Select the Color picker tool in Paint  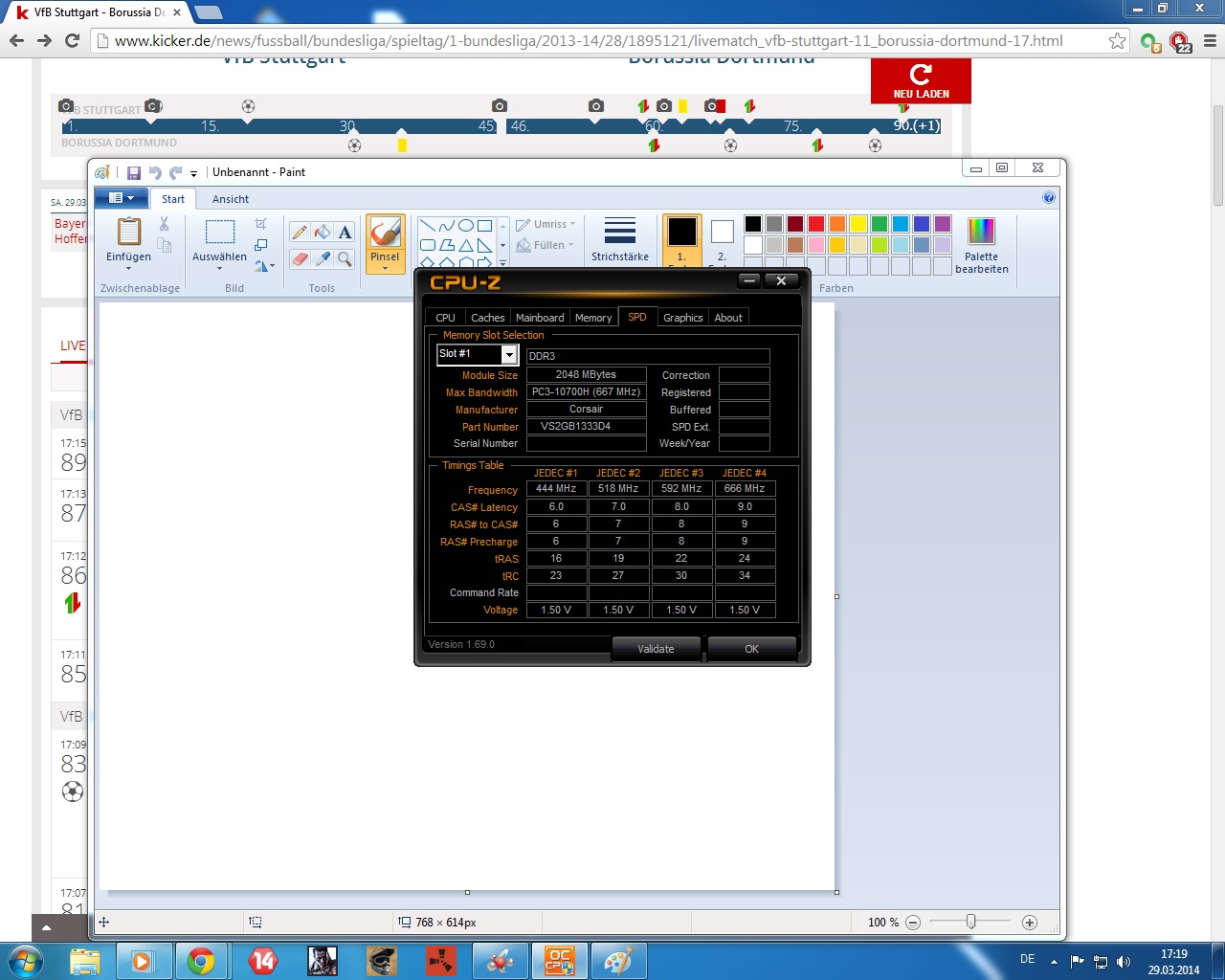pos(323,259)
